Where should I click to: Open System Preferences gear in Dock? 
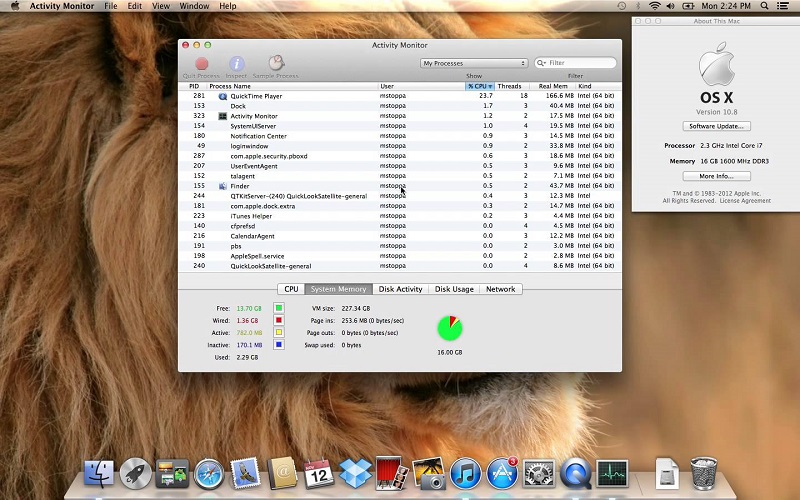coord(539,473)
